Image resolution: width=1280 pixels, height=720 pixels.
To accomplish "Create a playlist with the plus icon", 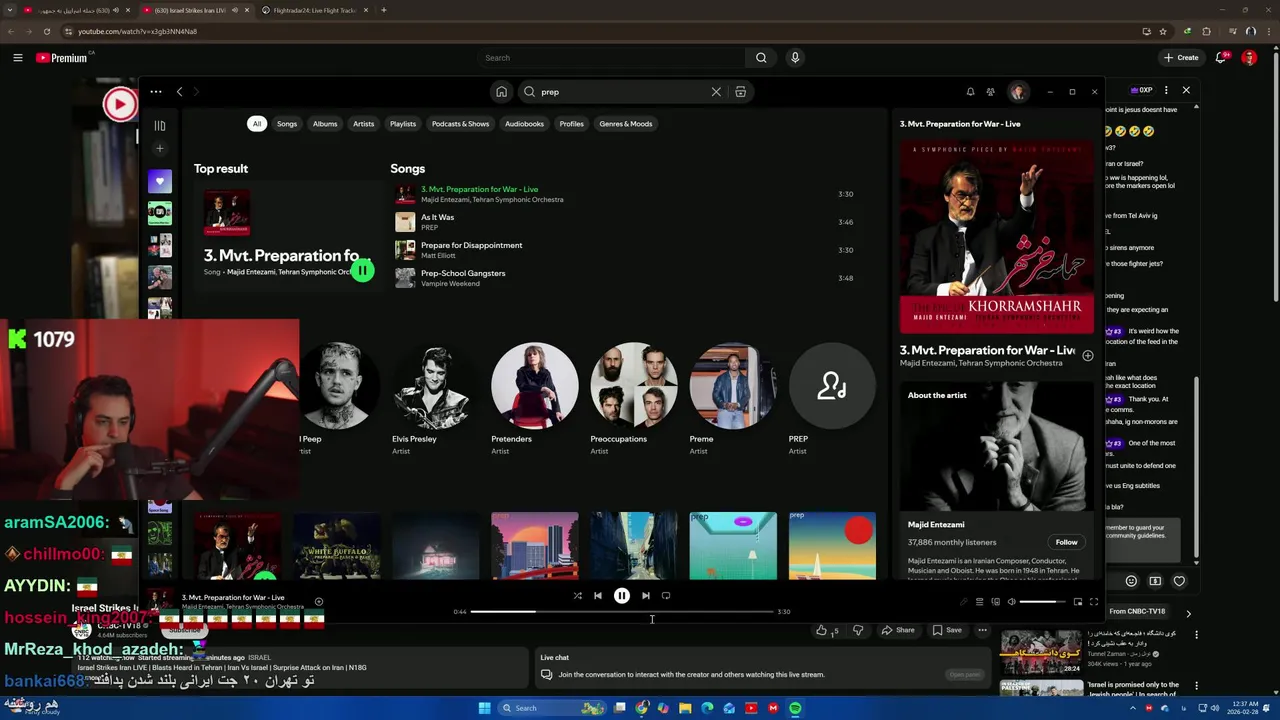I will point(159,149).
